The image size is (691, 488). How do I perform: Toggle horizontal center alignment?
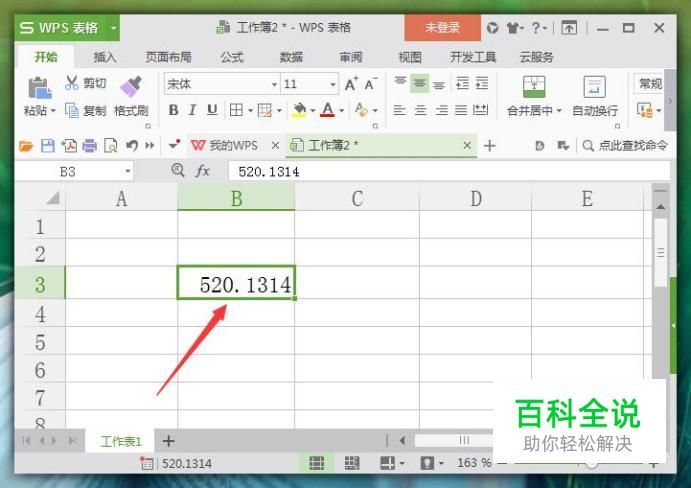[x=420, y=110]
